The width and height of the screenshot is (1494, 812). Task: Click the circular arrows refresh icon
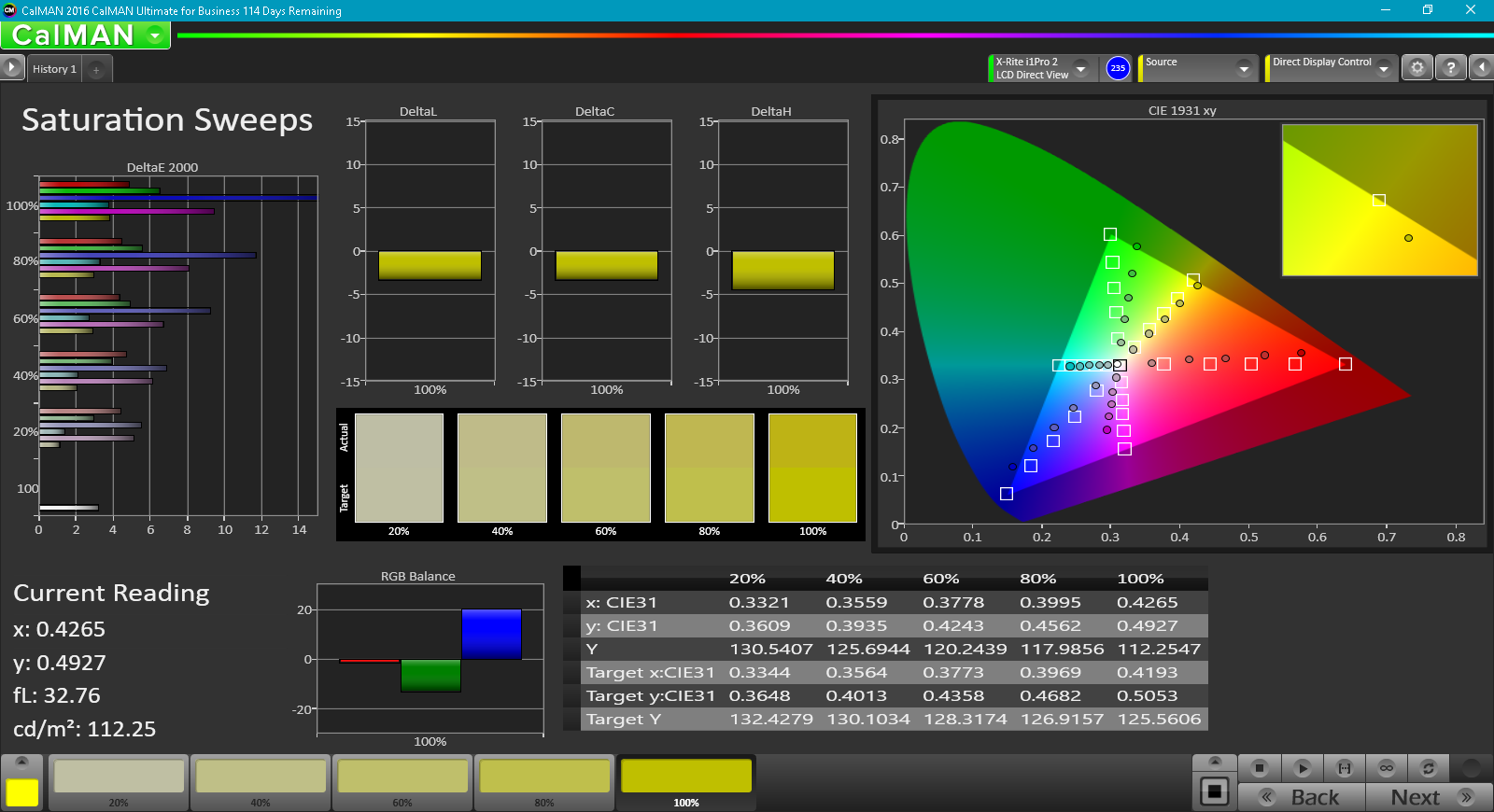tap(1428, 768)
